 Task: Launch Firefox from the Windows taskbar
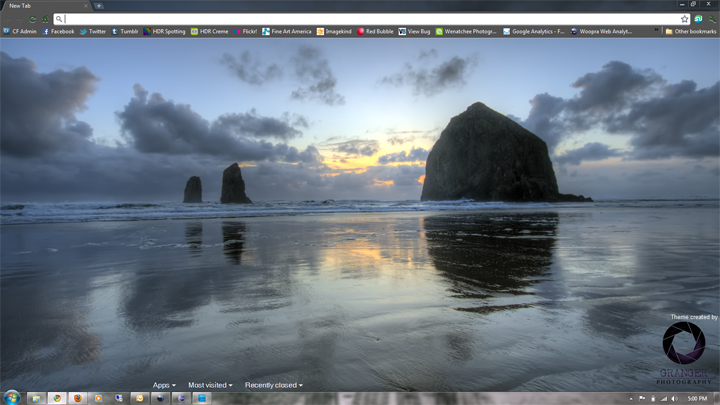coord(77,398)
